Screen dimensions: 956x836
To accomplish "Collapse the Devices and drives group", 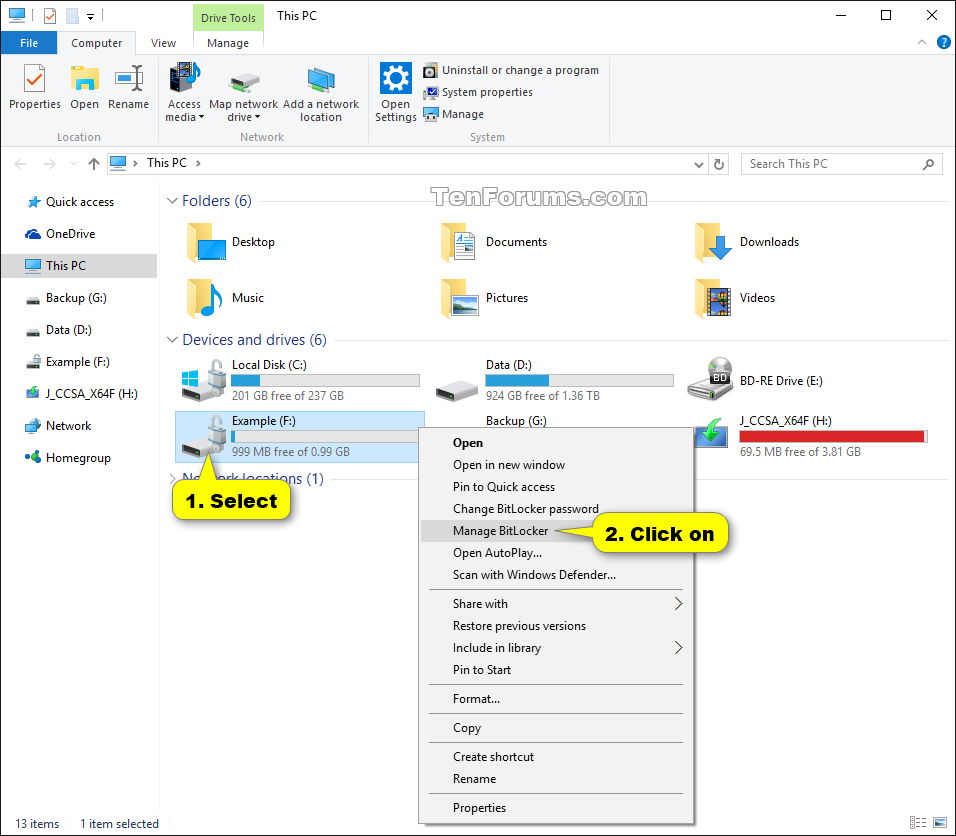I will [x=173, y=340].
